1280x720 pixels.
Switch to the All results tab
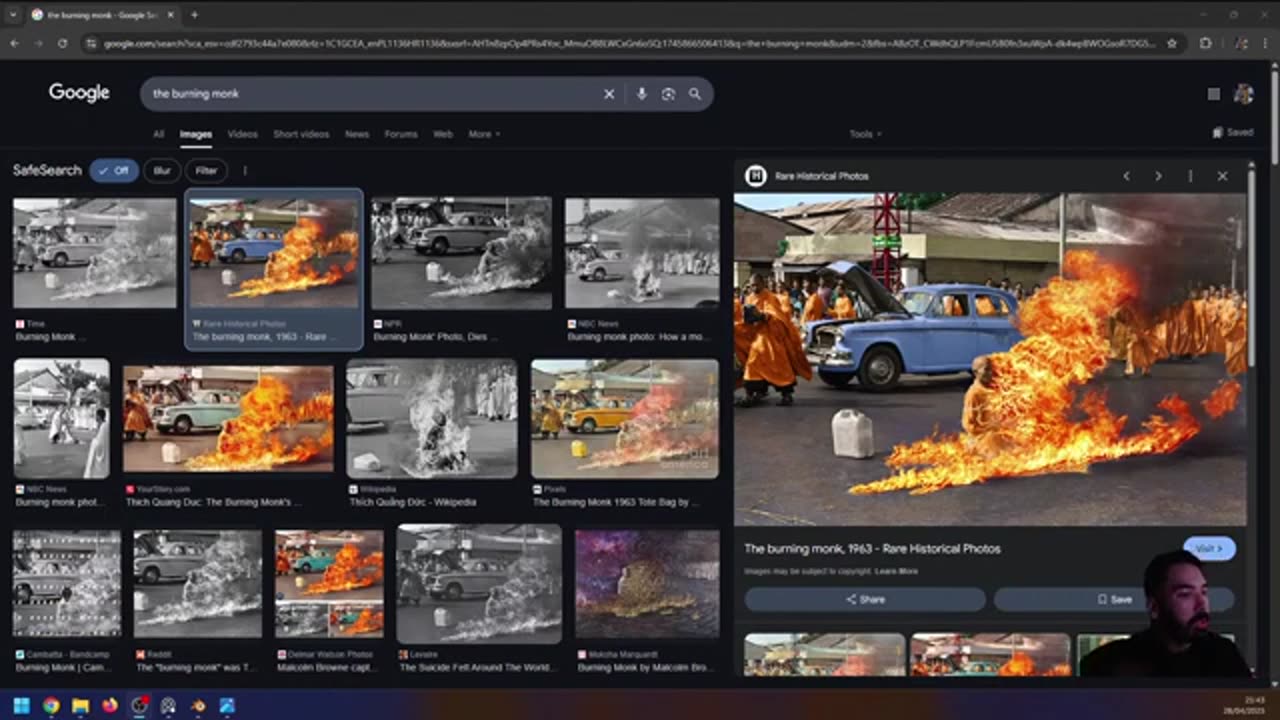(158, 134)
